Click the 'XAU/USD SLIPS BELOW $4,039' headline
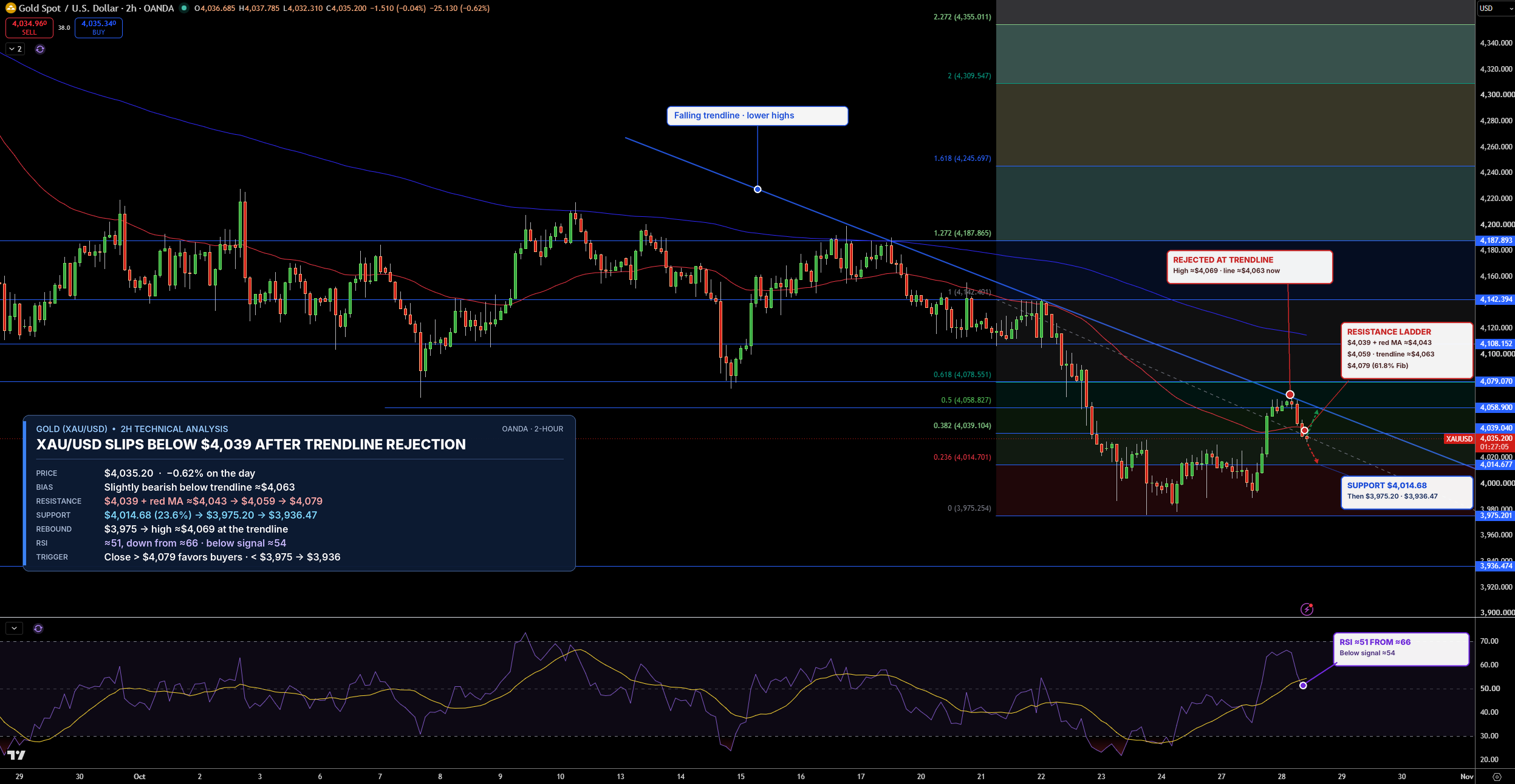 tap(251, 445)
